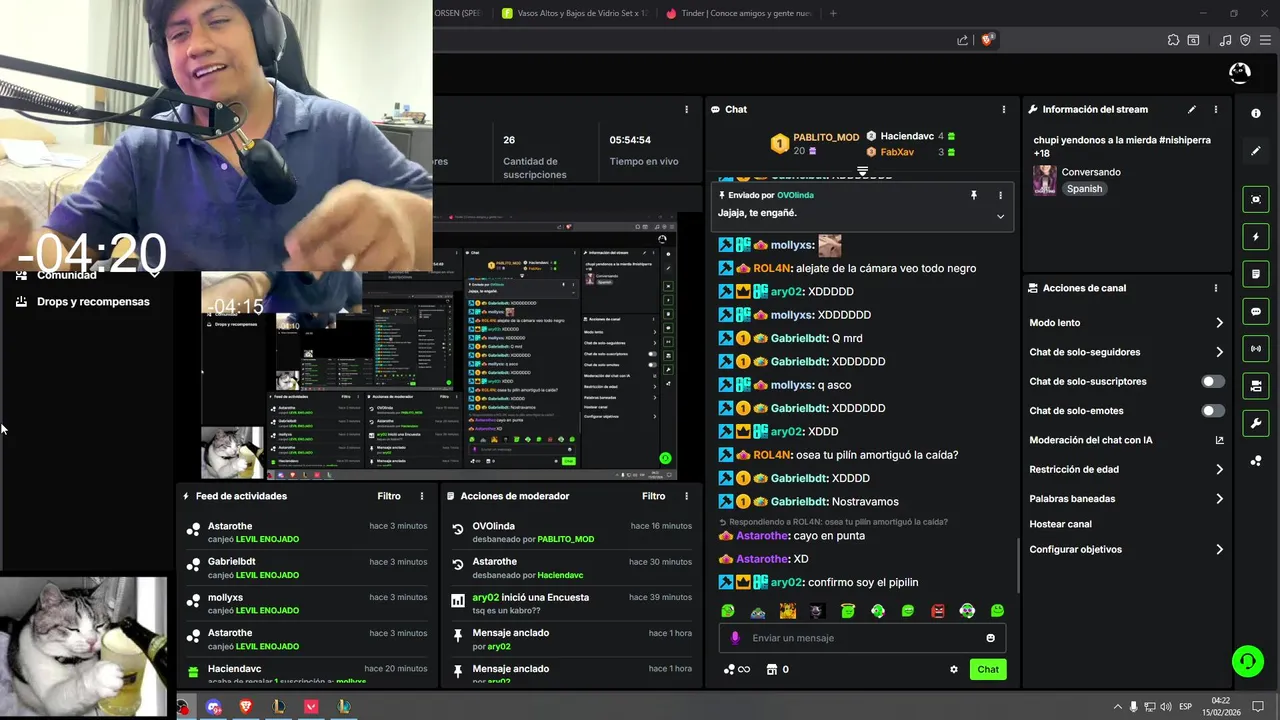Expand the gift leaderboard arrow in chat
The height and width of the screenshot is (720, 1280).
(862, 172)
